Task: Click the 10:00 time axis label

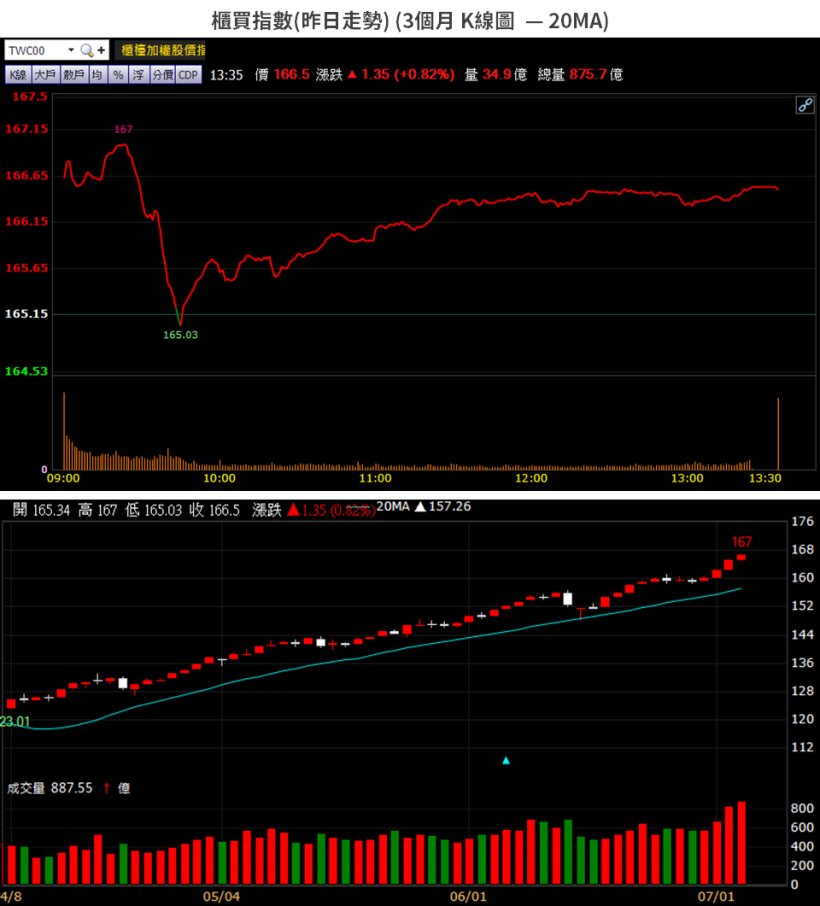Action: [x=219, y=478]
